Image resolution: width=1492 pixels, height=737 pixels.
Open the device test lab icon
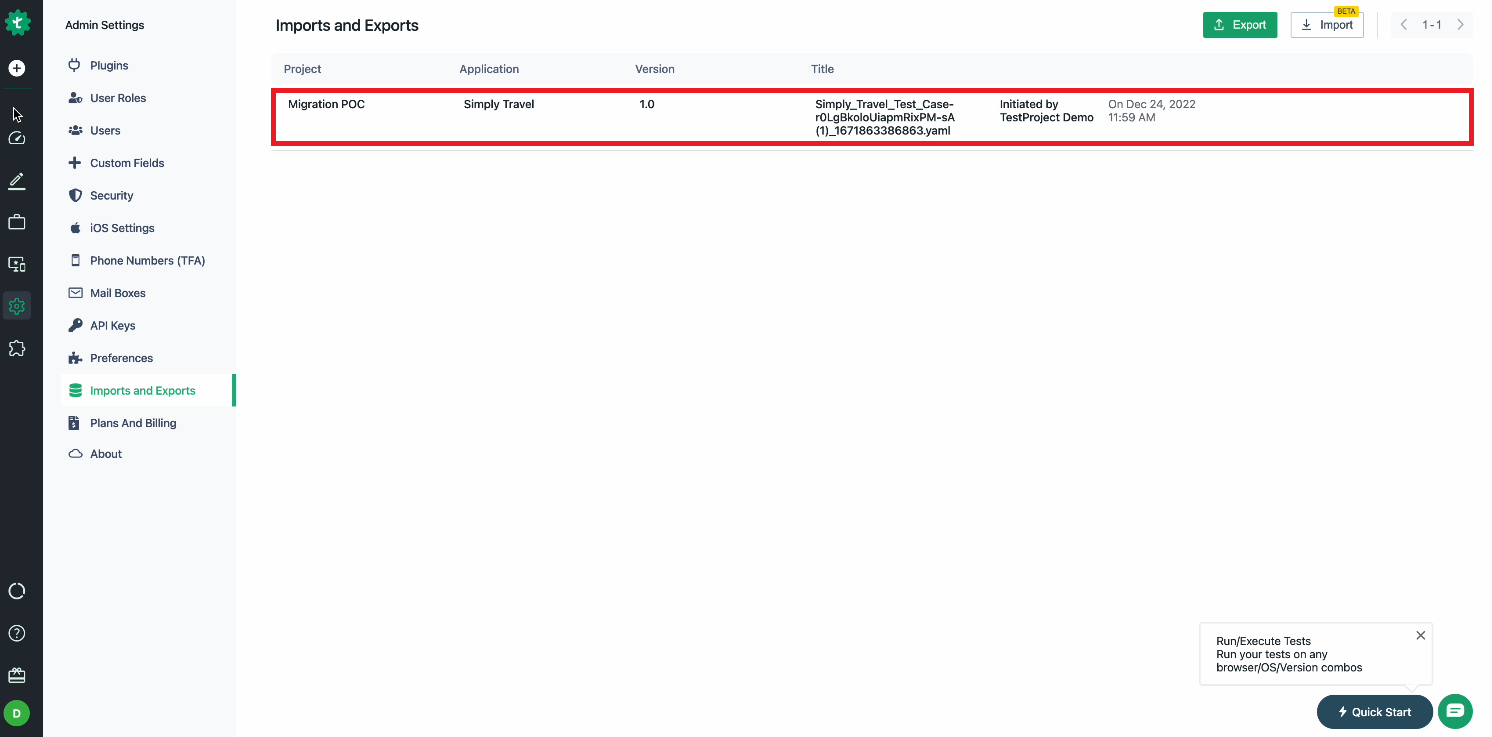point(17,264)
